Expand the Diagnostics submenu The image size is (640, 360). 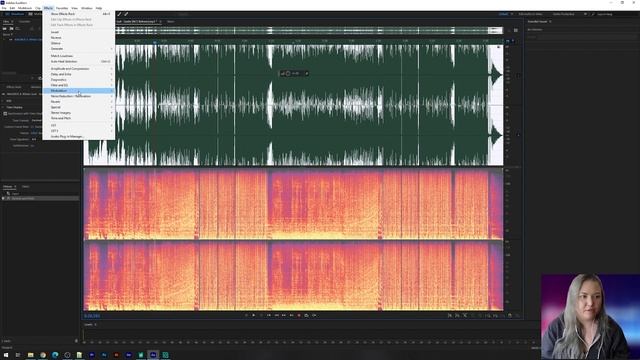click(78, 80)
